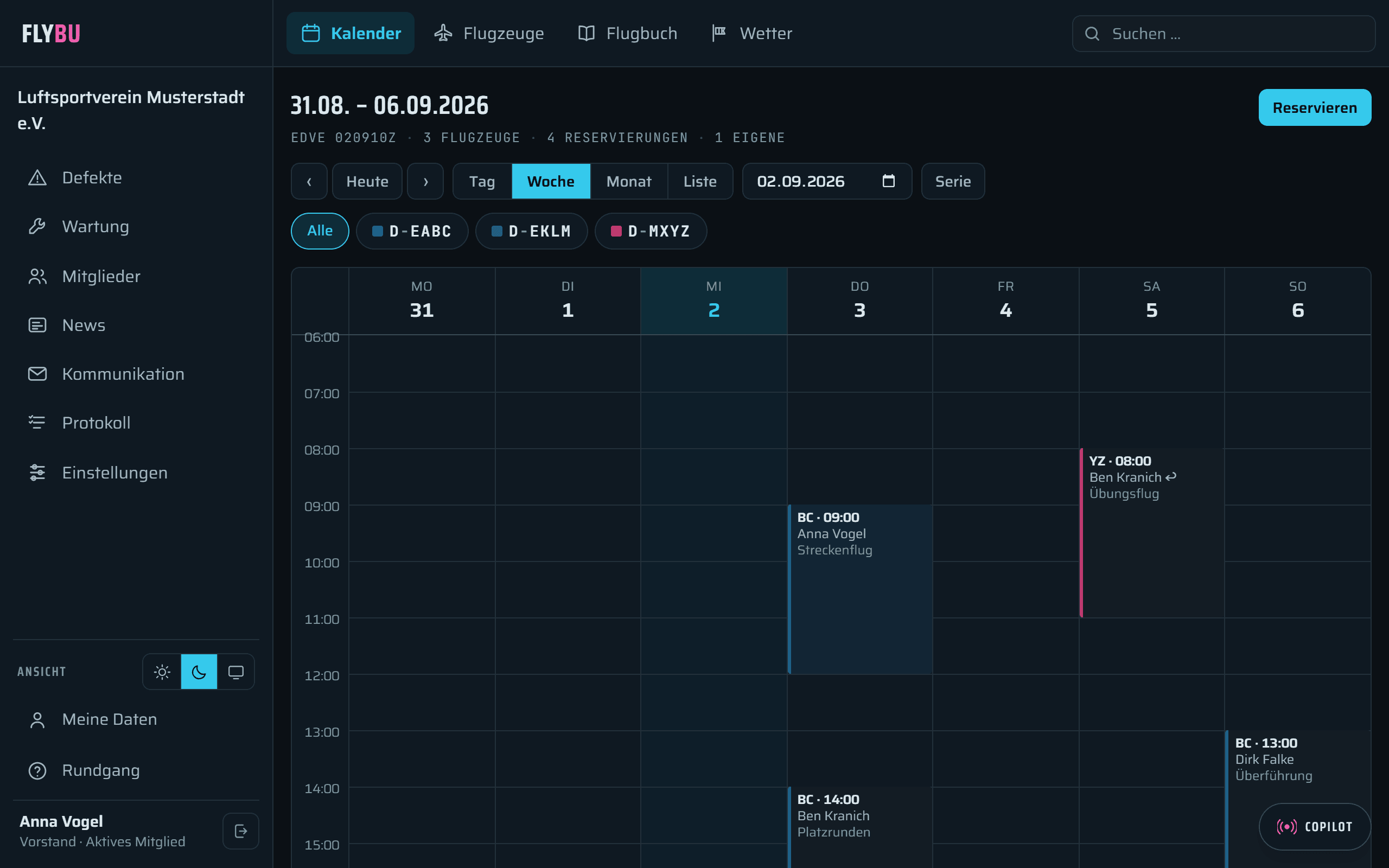This screenshot has width=1389, height=868.
Task: Select highlighted day header MI 2
Action: [714, 301]
